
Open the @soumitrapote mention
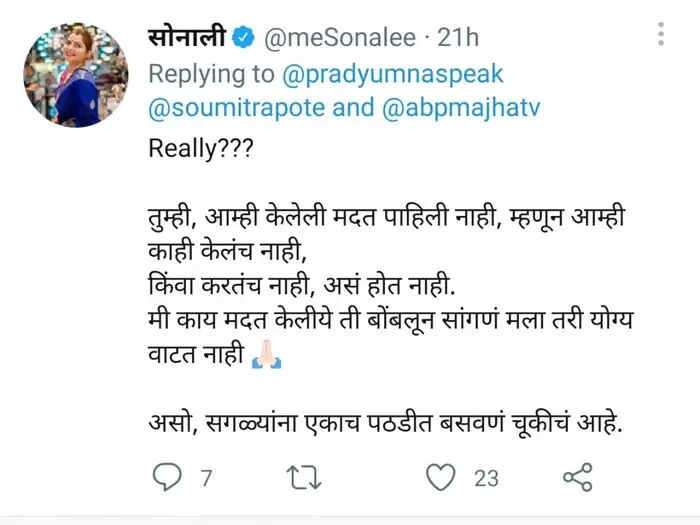tap(234, 106)
